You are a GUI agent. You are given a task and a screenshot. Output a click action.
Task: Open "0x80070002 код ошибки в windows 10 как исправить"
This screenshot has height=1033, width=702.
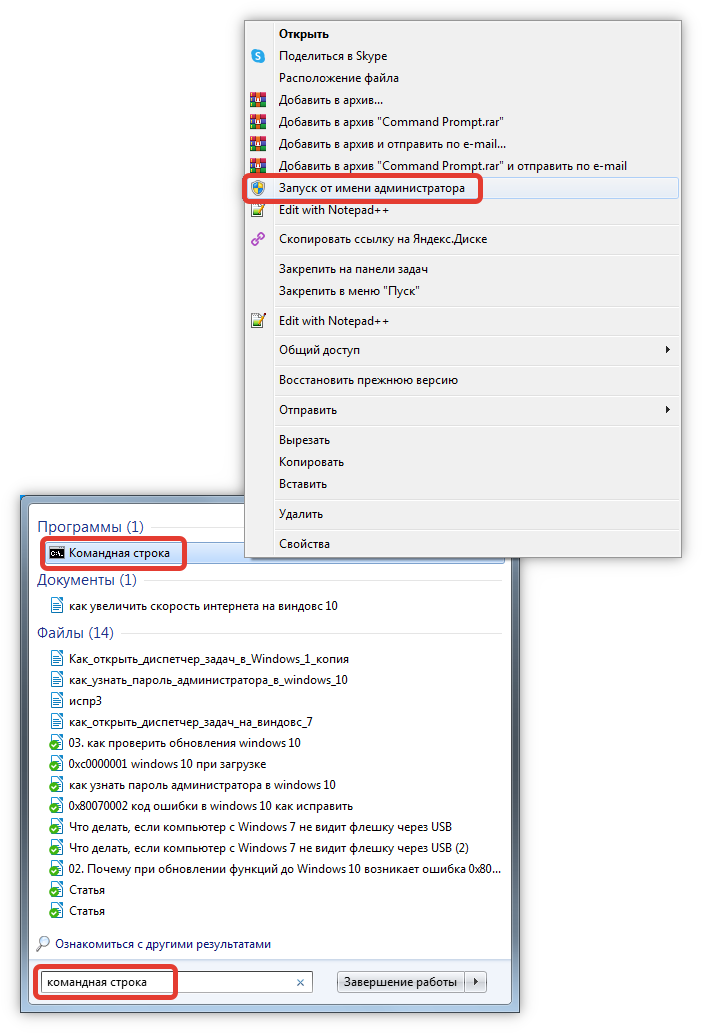click(x=211, y=806)
